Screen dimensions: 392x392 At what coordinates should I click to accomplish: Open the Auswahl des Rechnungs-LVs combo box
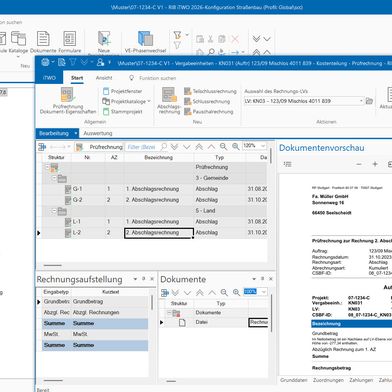(x=304, y=101)
